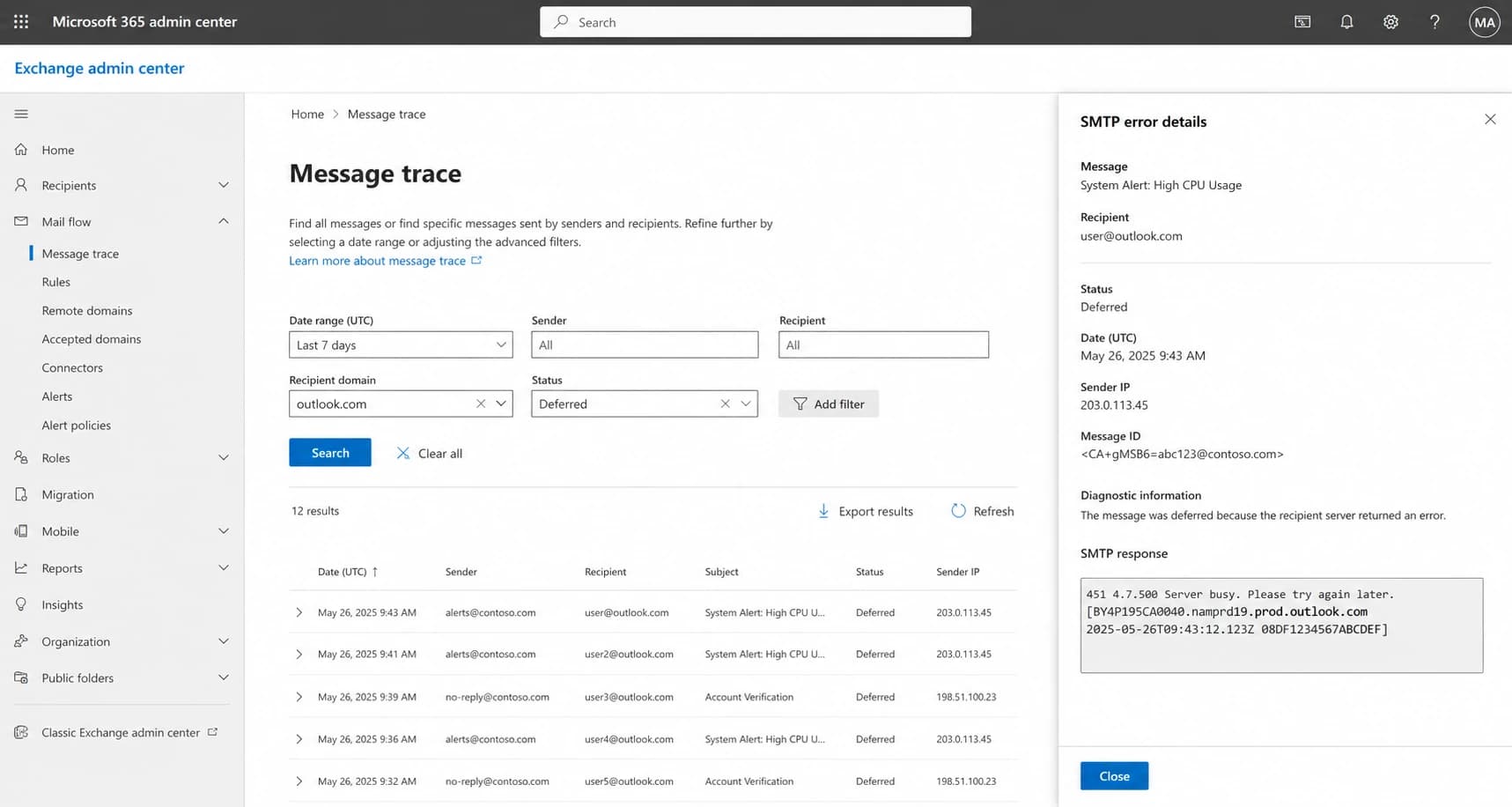Open Alert policies under Mail flow
The height and width of the screenshot is (807, 1512).
(77, 426)
